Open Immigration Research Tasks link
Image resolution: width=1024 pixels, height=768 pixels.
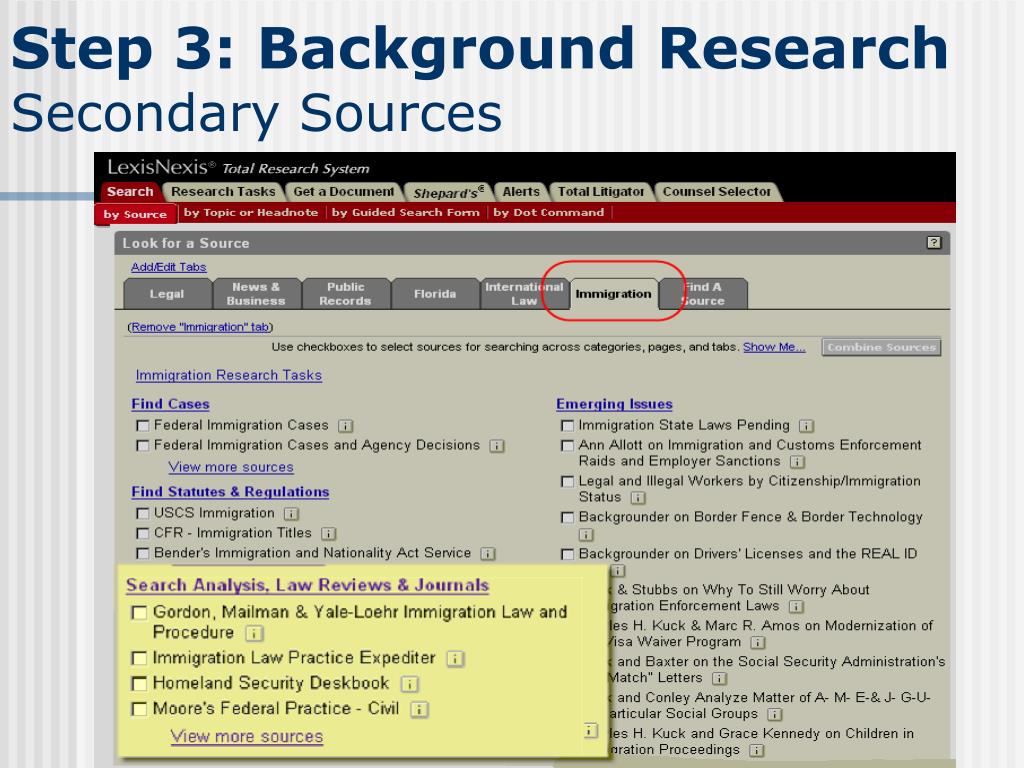pos(229,376)
